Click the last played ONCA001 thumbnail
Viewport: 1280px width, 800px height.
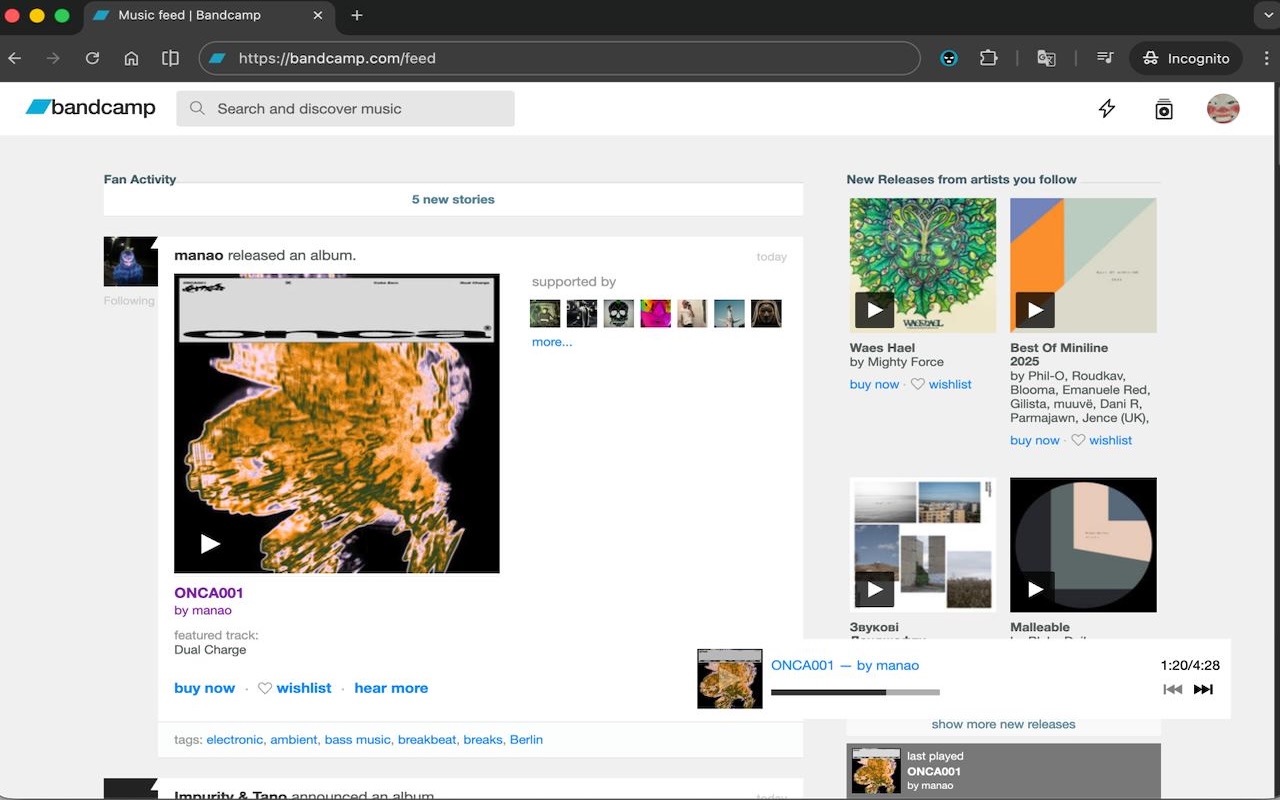point(875,771)
